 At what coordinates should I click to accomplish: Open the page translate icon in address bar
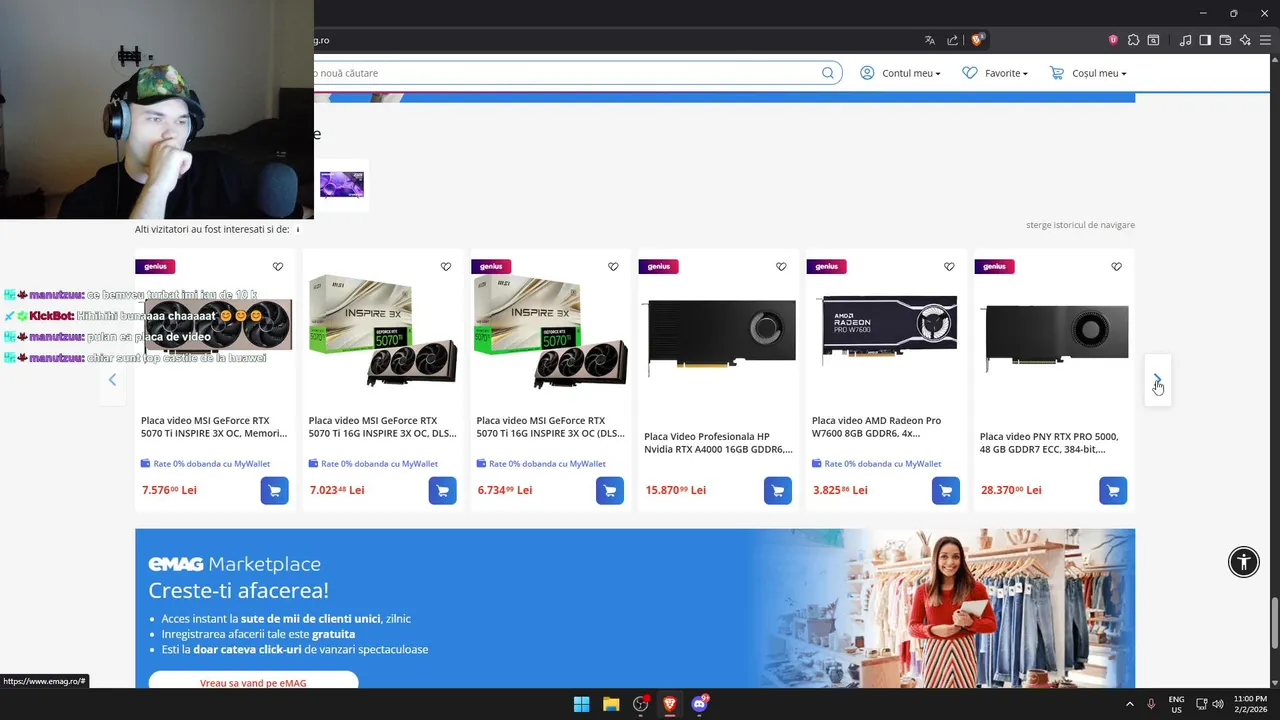point(929,40)
